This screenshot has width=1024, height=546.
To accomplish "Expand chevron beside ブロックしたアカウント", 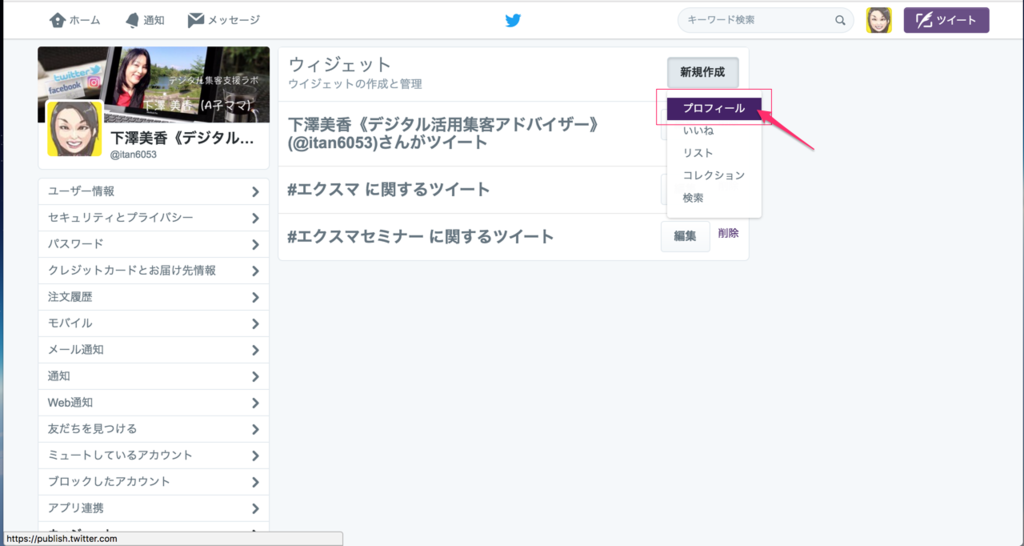I will click(255, 482).
